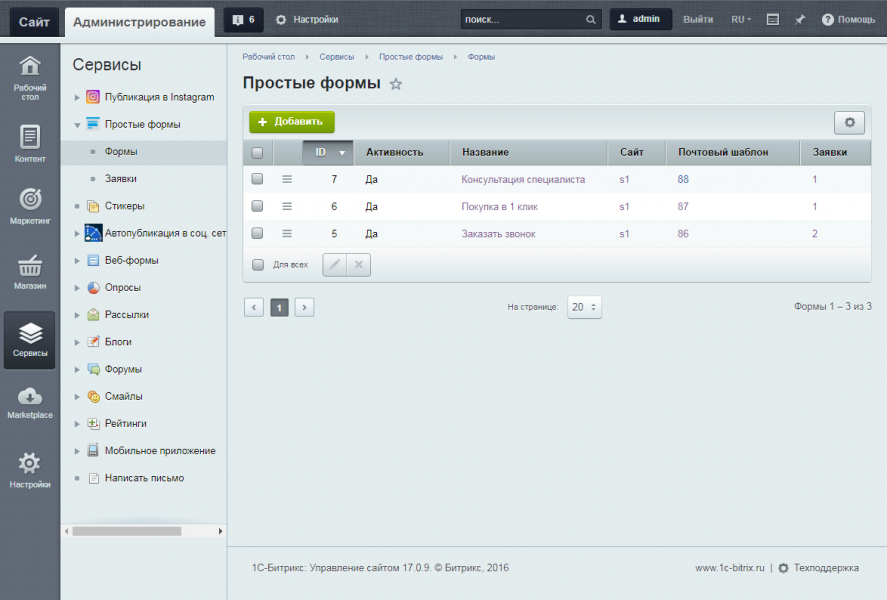
Task: Click the sidebar scrollbar left arrow
Action: [67, 532]
